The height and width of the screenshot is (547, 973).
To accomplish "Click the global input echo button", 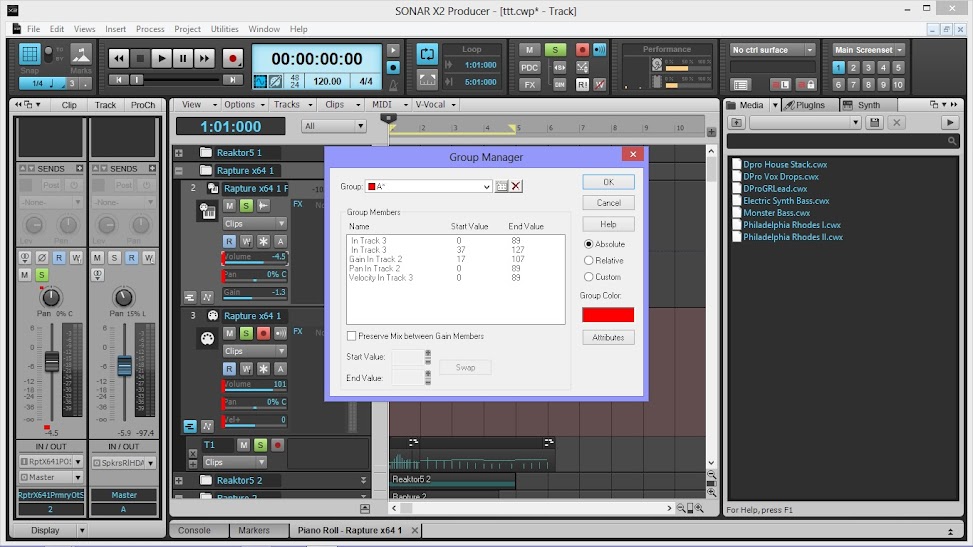I will click(x=599, y=50).
